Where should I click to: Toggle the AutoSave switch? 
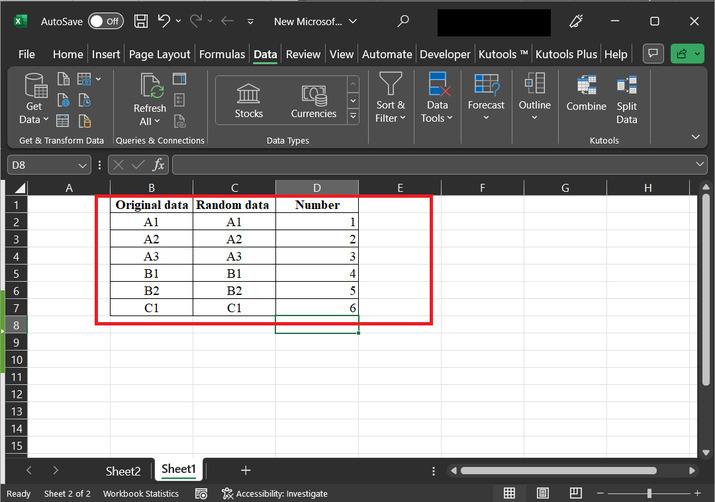click(x=105, y=21)
